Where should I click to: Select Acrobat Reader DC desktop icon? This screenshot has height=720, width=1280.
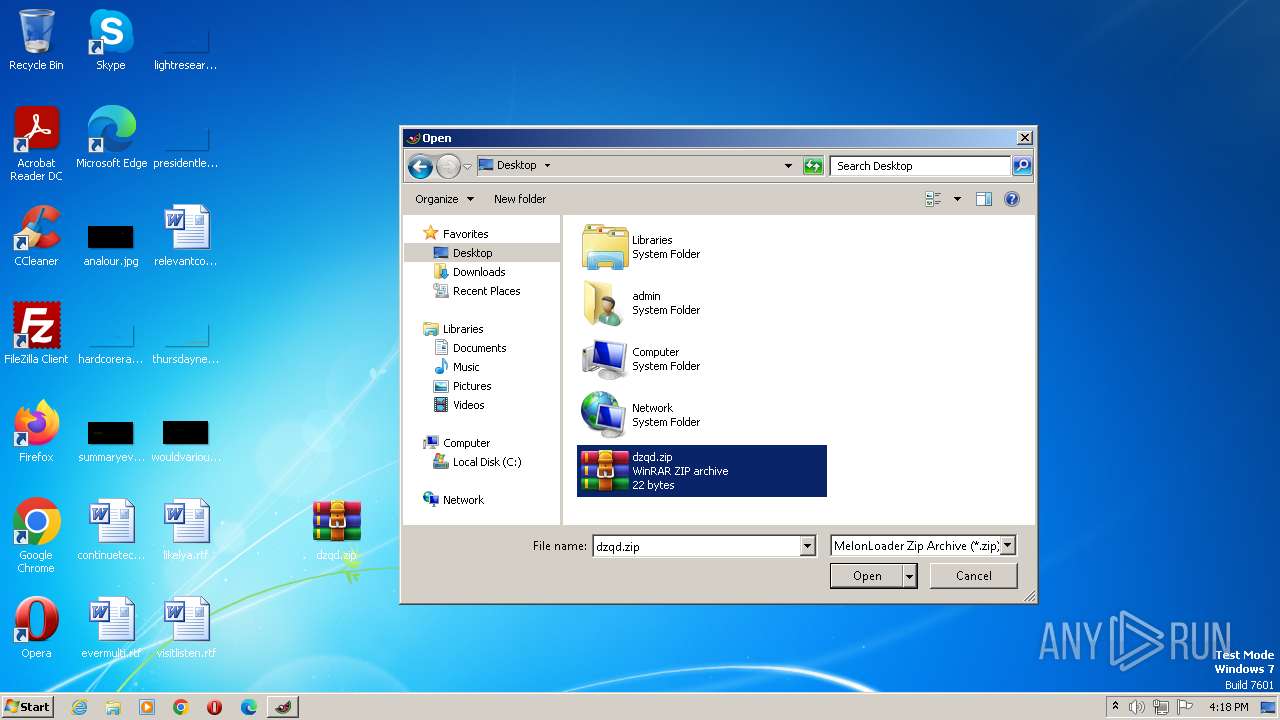click(x=36, y=144)
